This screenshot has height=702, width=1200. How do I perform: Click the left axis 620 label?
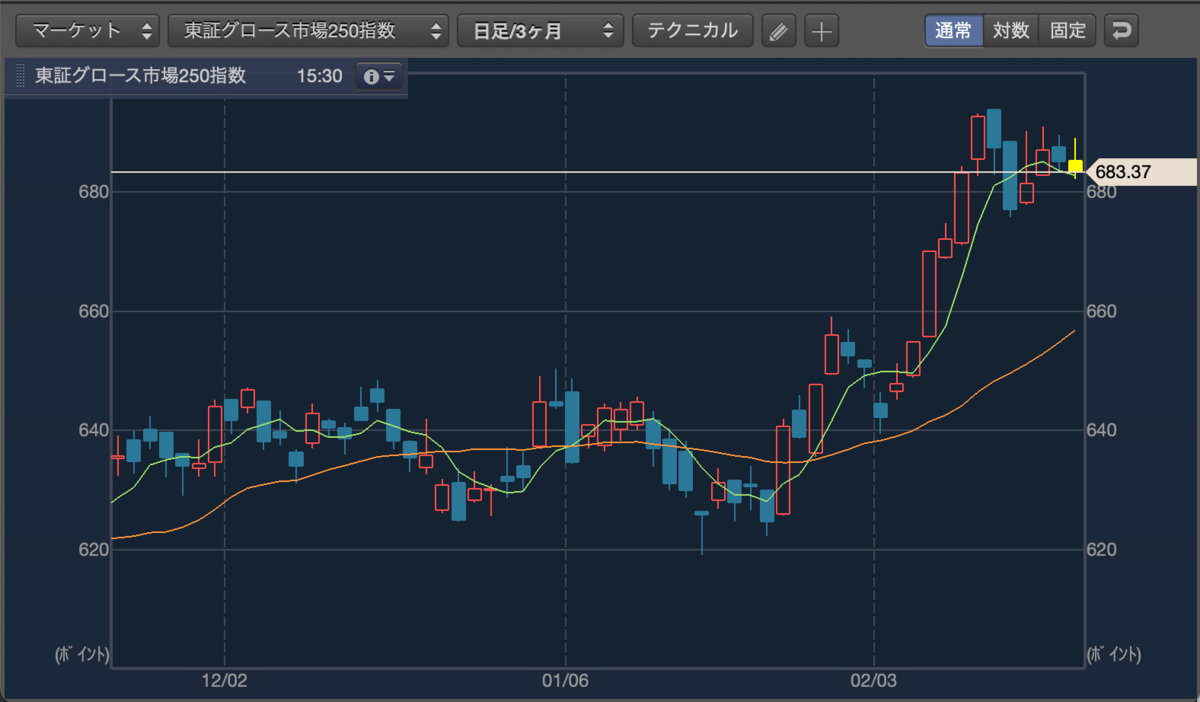pyautogui.click(x=92, y=550)
